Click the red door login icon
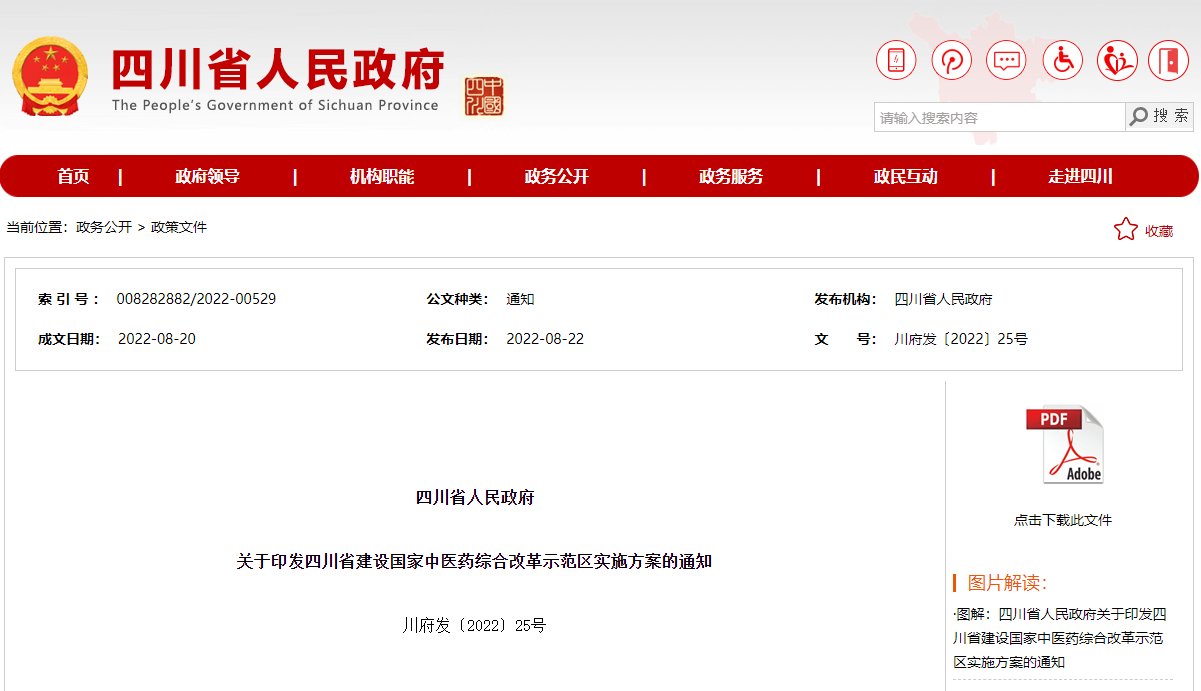This screenshot has width=1201, height=691. tap(1168, 61)
